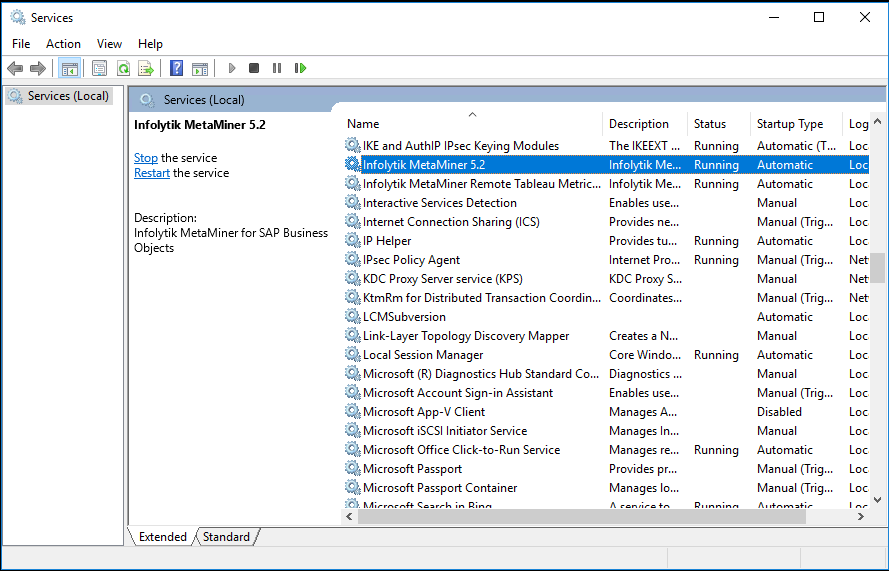Click the Forward arrow toolbar icon
Screen dimensions: 889x571
point(37,69)
